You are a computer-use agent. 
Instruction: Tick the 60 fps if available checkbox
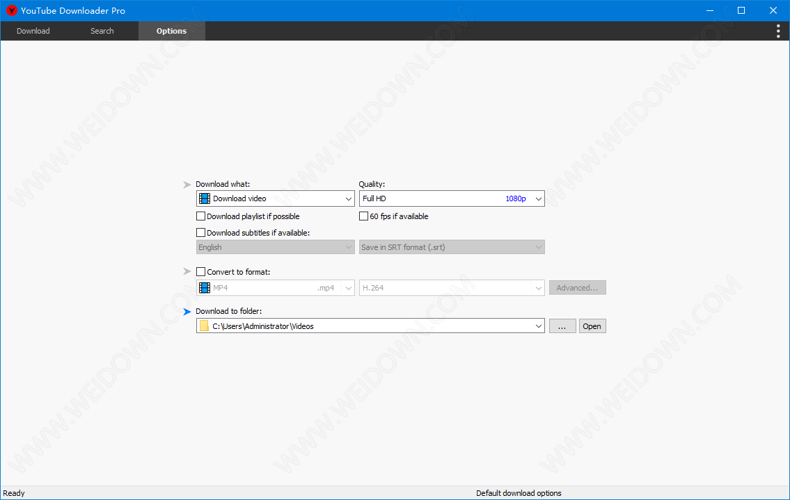[x=363, y=216]
